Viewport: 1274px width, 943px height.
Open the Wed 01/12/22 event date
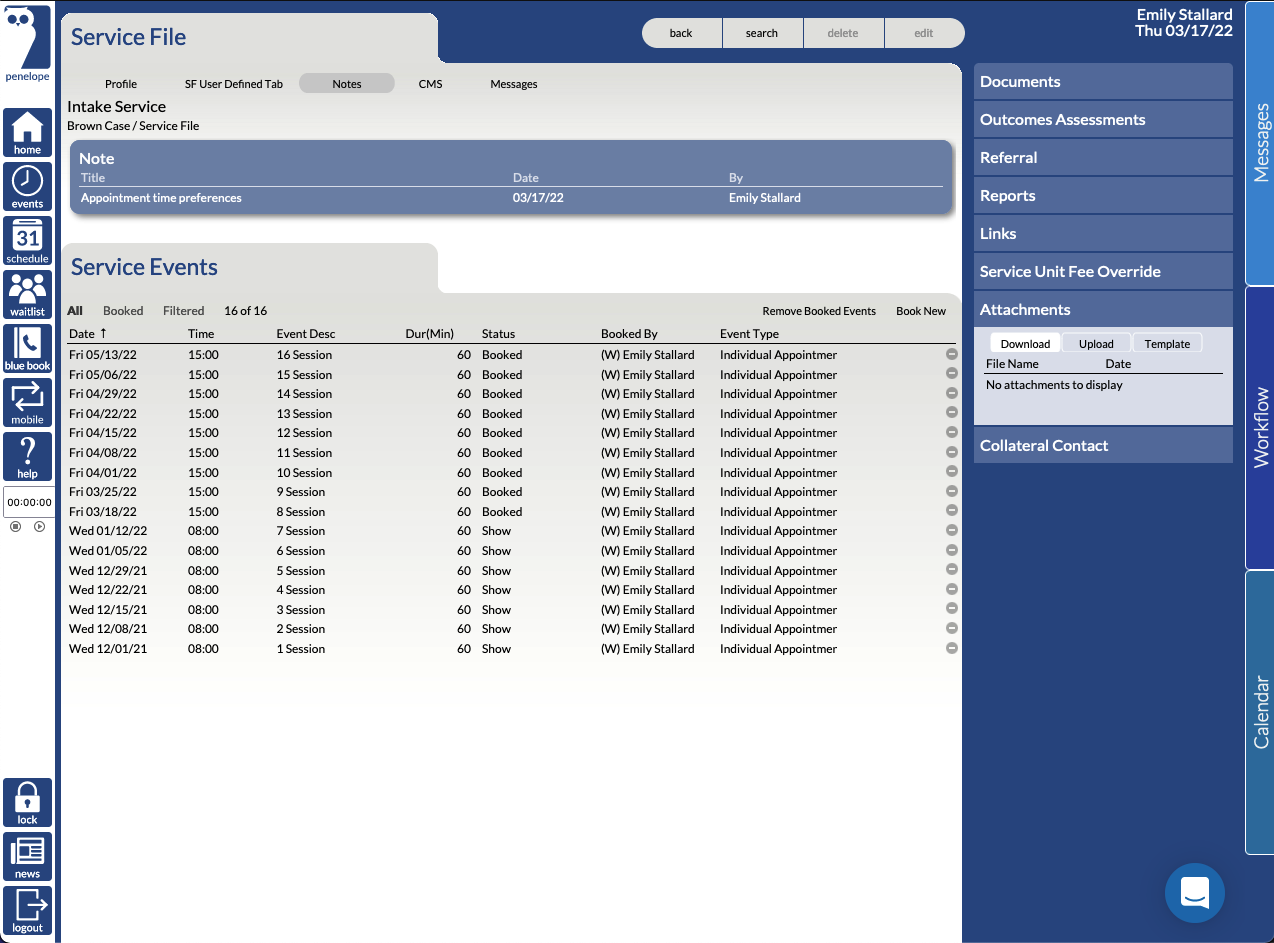point(108,531)
